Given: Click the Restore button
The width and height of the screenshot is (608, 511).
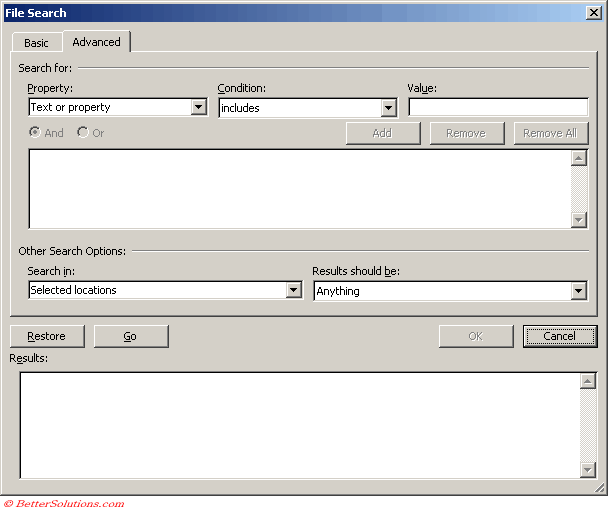Looking at the screenshot, I should 47,336.
